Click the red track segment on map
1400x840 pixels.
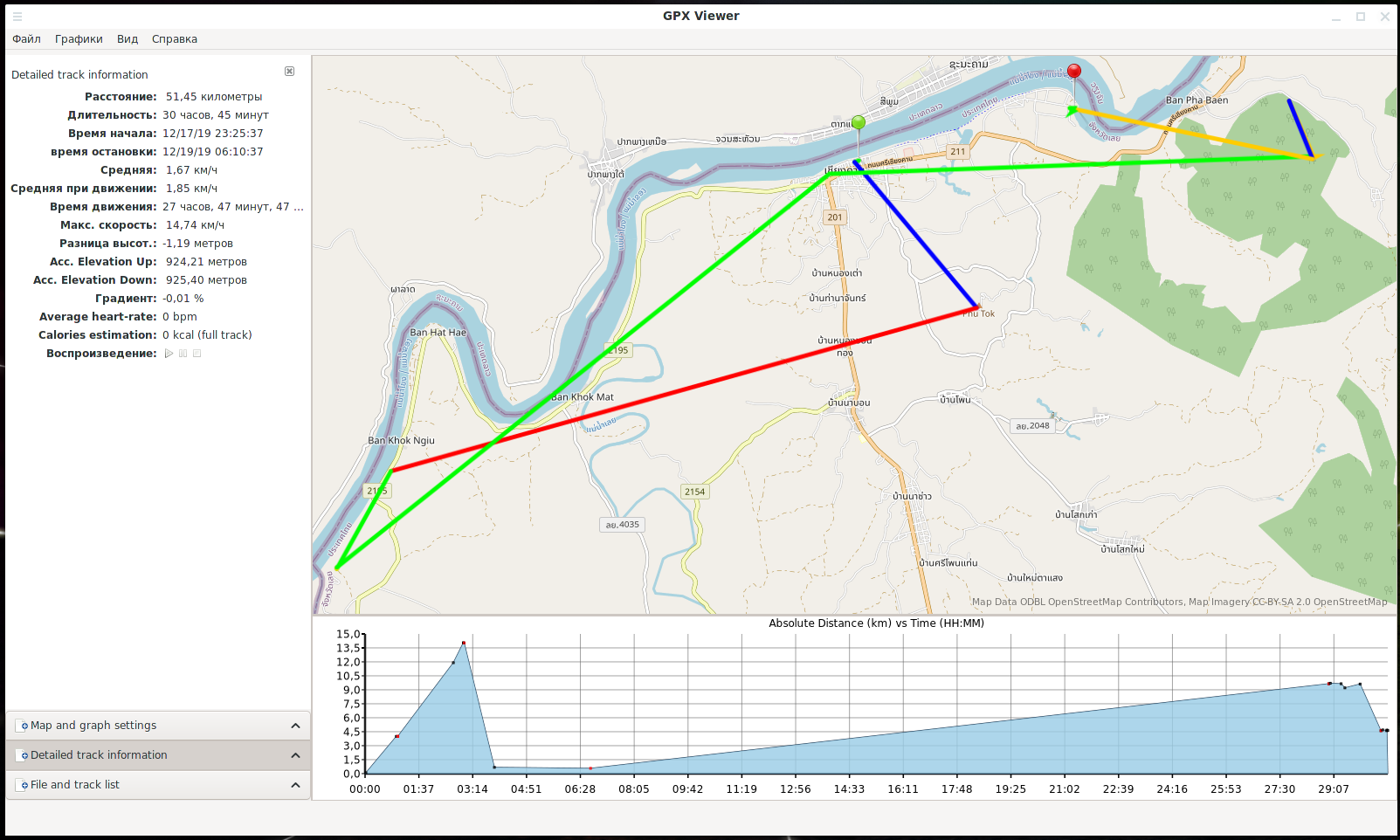(681, 389)
